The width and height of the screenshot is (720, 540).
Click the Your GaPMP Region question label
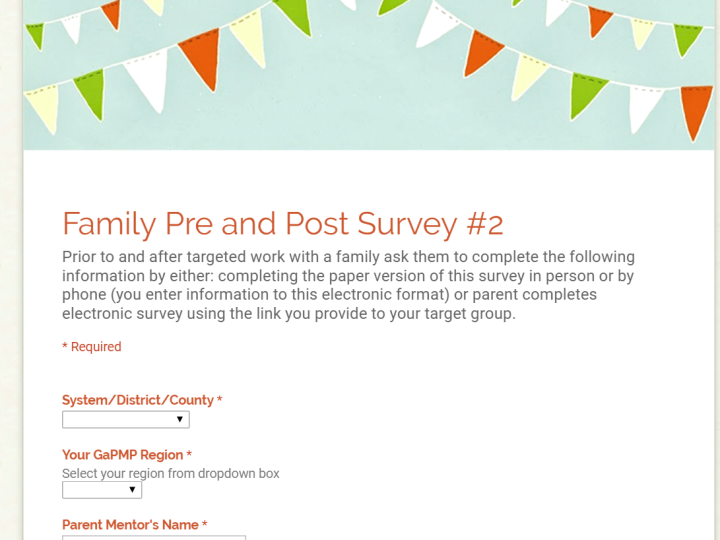tap(123, 455)
